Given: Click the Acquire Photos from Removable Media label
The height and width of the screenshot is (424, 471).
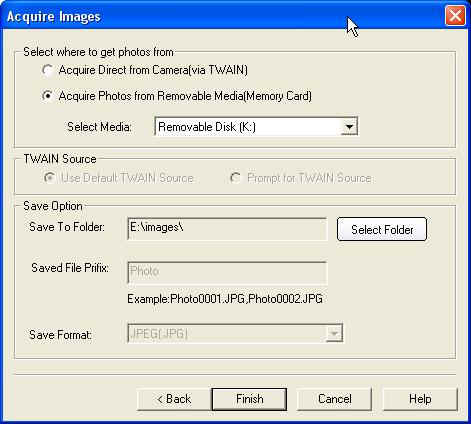Looking at the screenshot, I should (x=185, y=96).
